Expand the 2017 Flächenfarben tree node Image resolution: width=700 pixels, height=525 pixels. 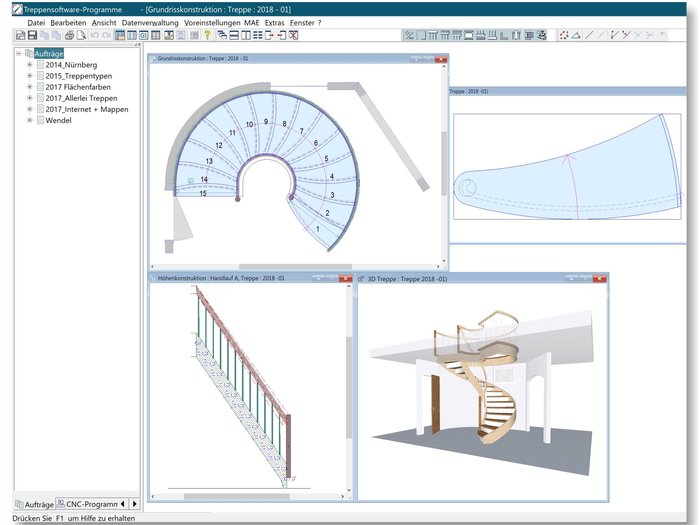[29, 87]
